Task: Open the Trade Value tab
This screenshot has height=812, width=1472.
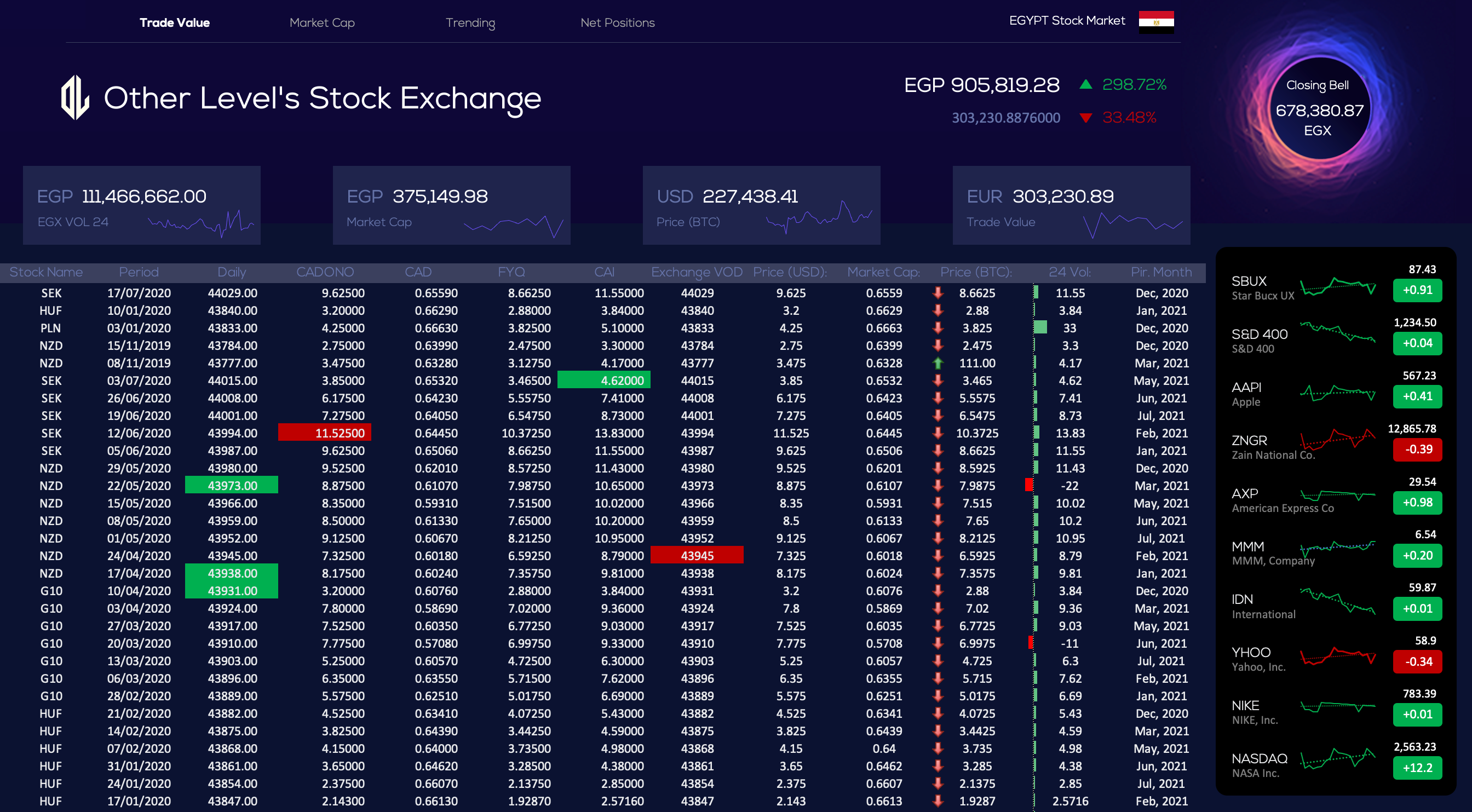Action: tap(174, 23)
